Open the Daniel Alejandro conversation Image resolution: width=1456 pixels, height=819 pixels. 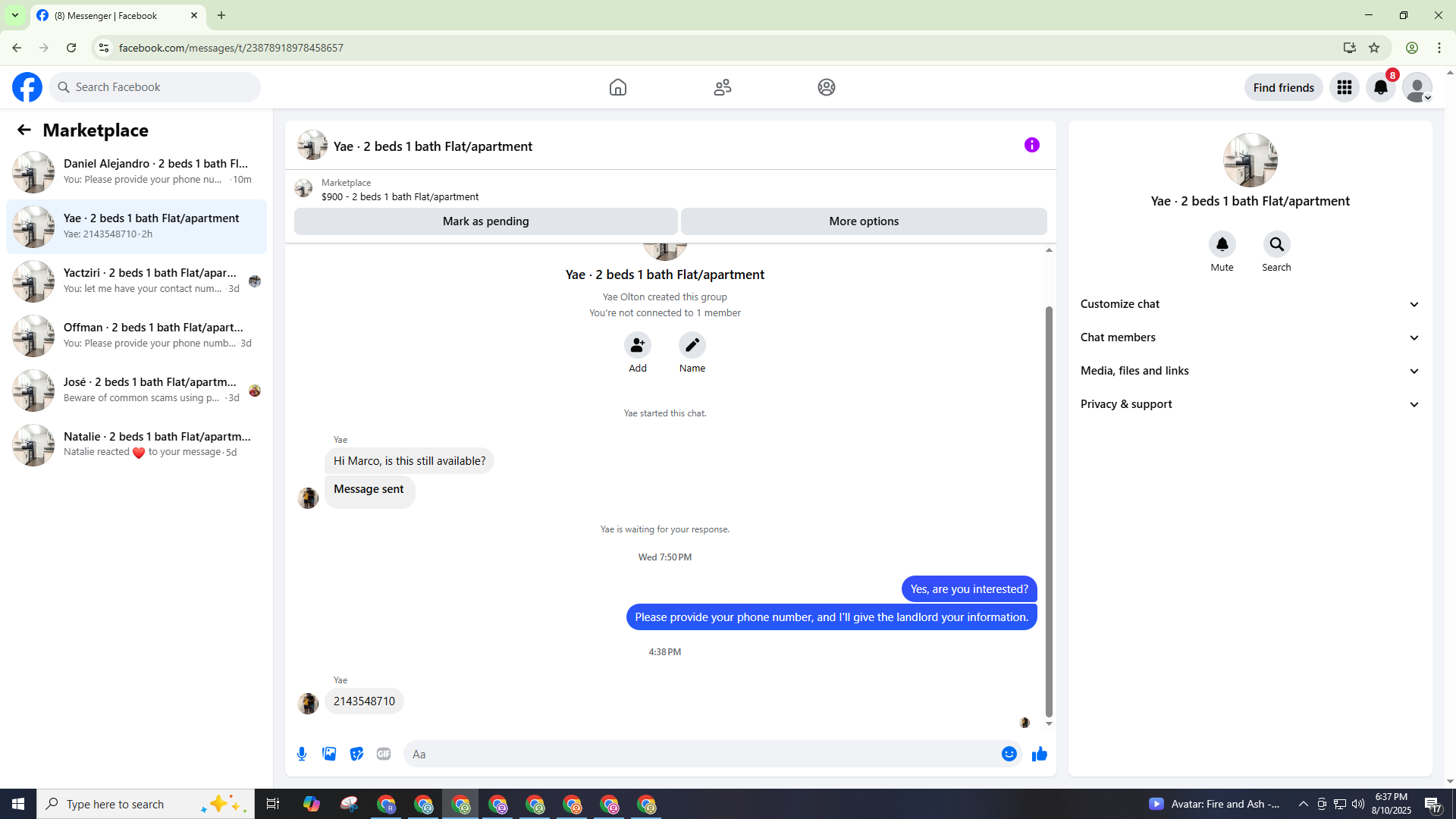pos(136,171)
